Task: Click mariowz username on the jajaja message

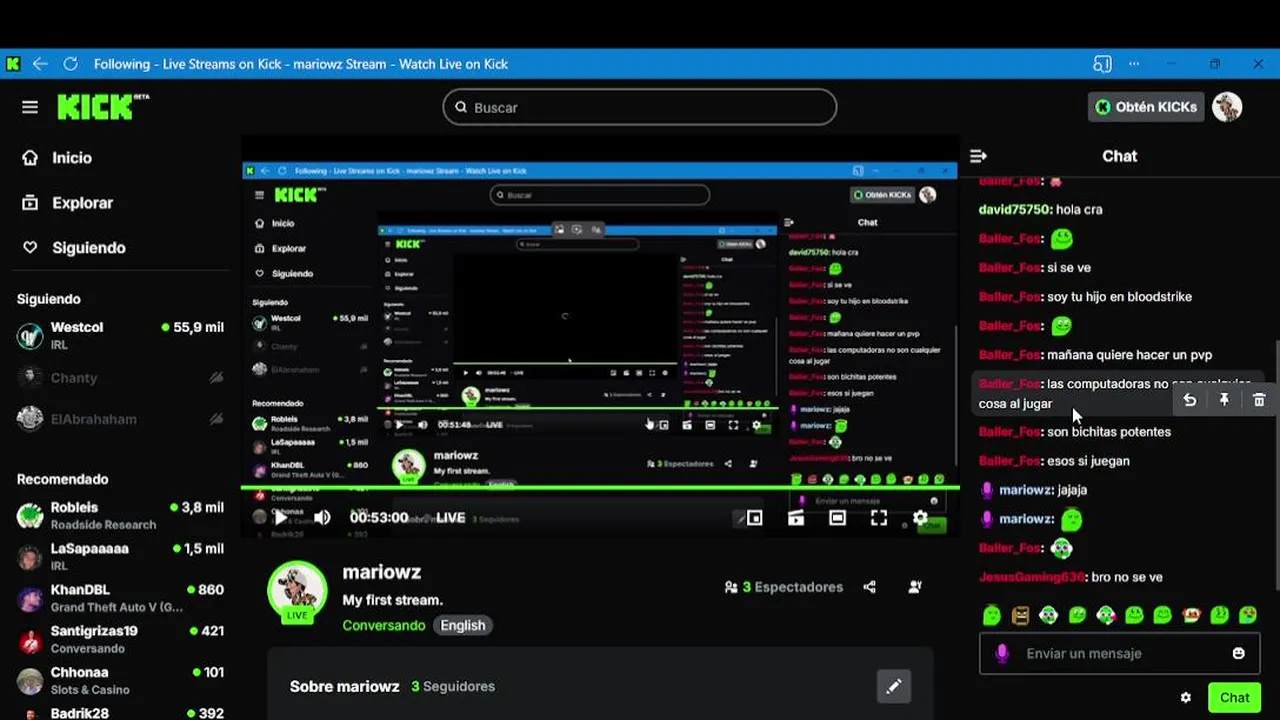Action: [x=1025, y=490]
